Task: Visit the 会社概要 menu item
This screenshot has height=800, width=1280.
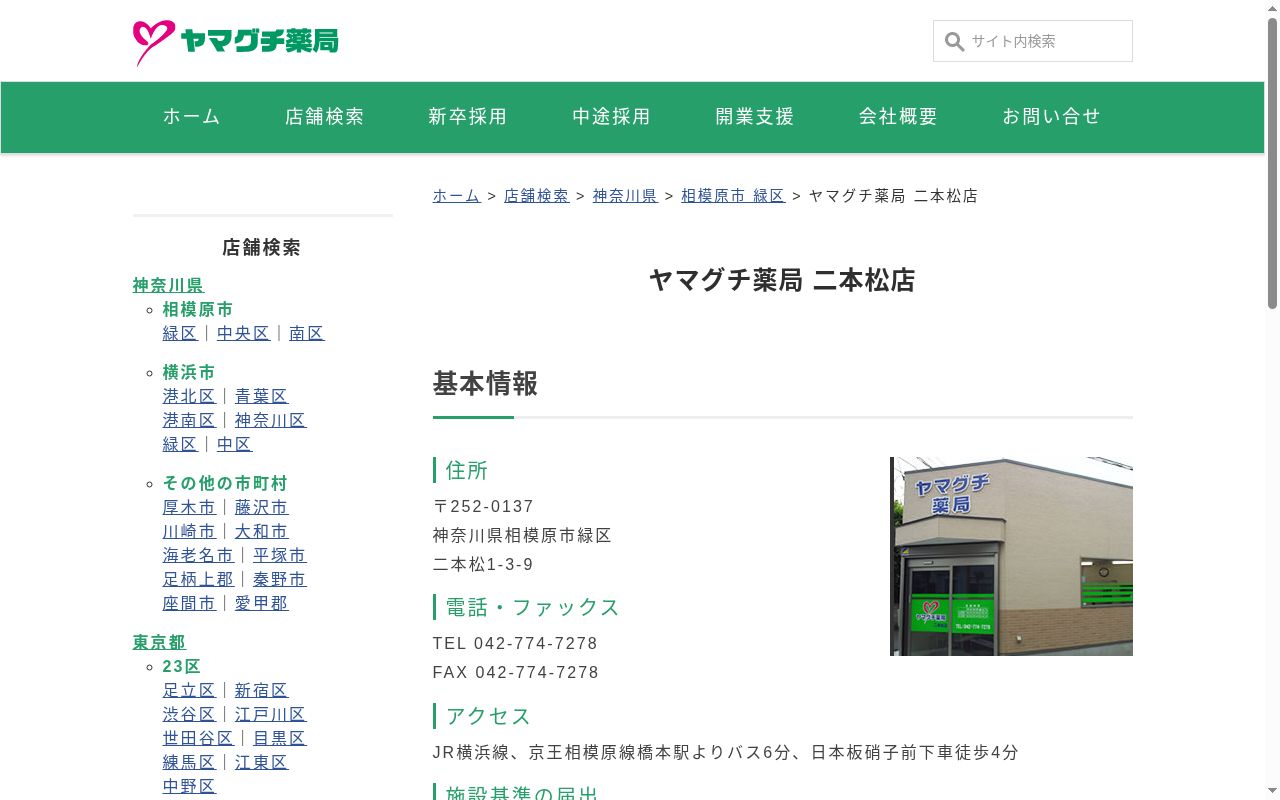Action: coord(899,117)
